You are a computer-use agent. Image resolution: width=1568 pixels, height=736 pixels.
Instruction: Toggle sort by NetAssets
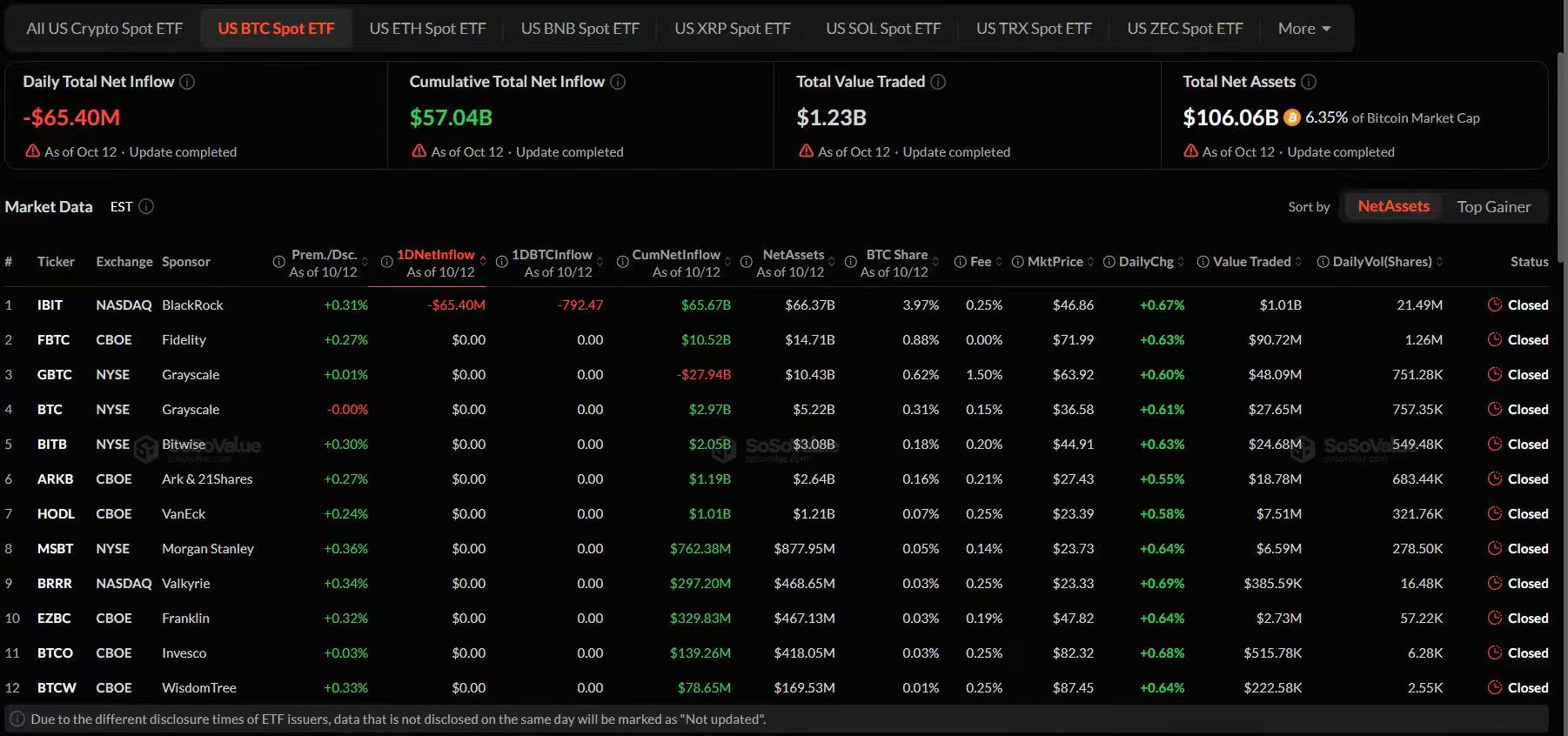click(x=1393, y=206)
